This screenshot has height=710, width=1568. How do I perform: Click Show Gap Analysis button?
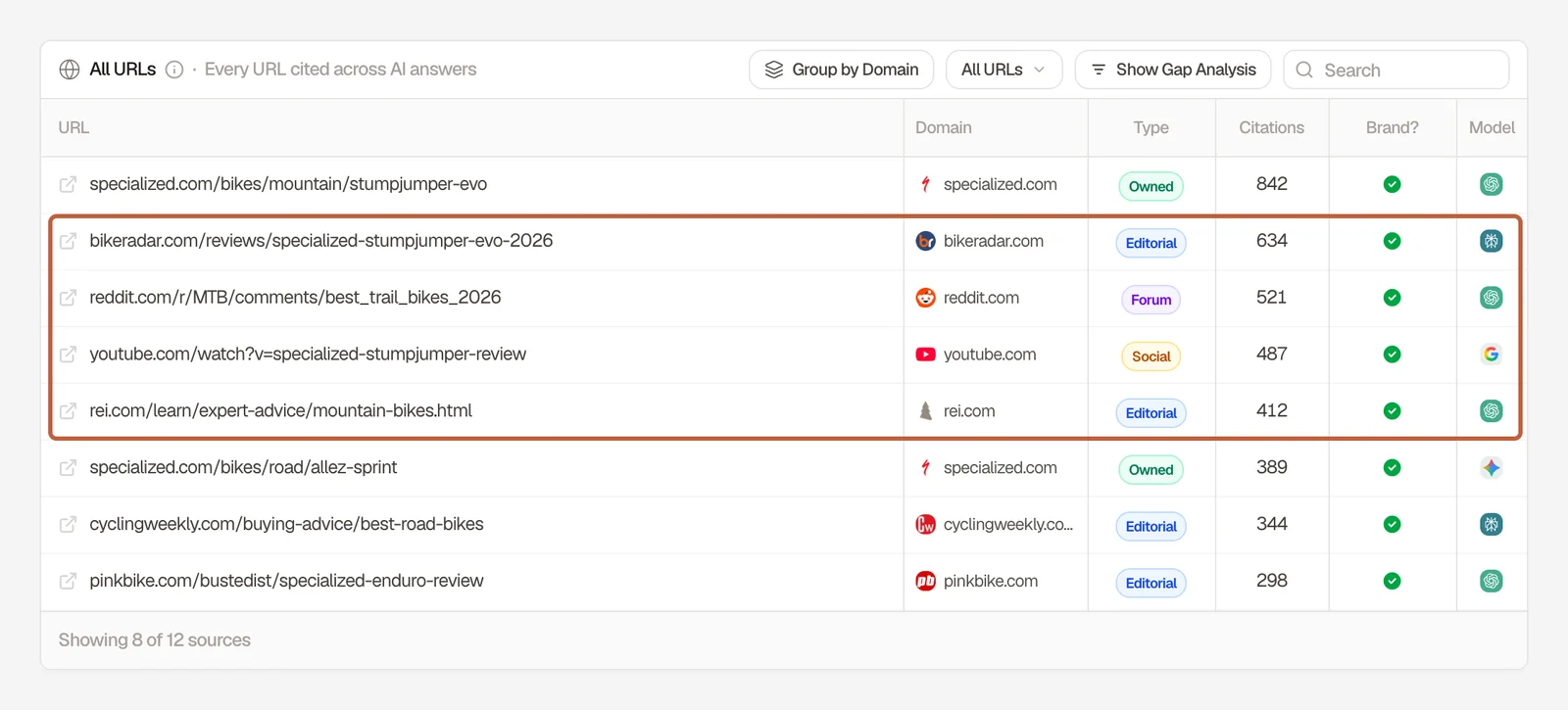click(x=1173, y=70)
